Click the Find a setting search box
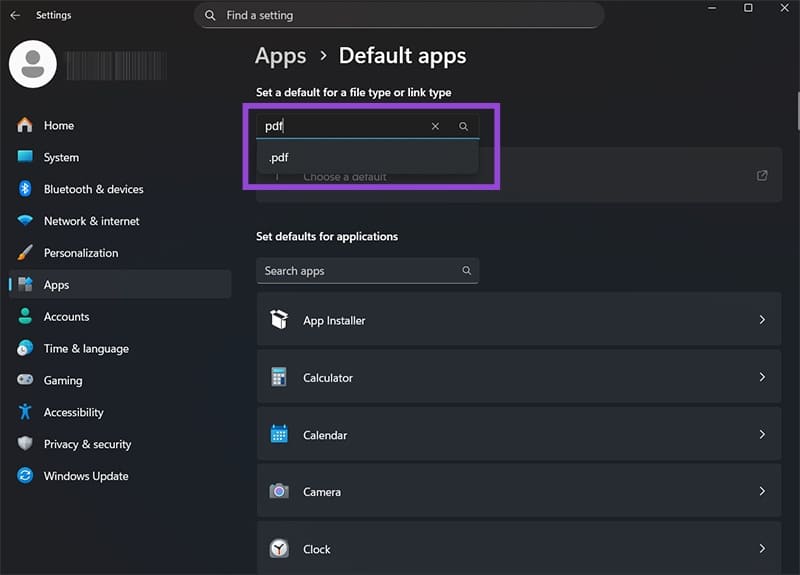 coord(400,15)
